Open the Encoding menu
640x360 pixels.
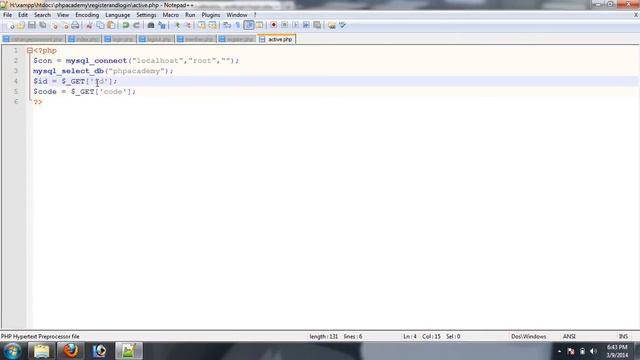point(87,15)
